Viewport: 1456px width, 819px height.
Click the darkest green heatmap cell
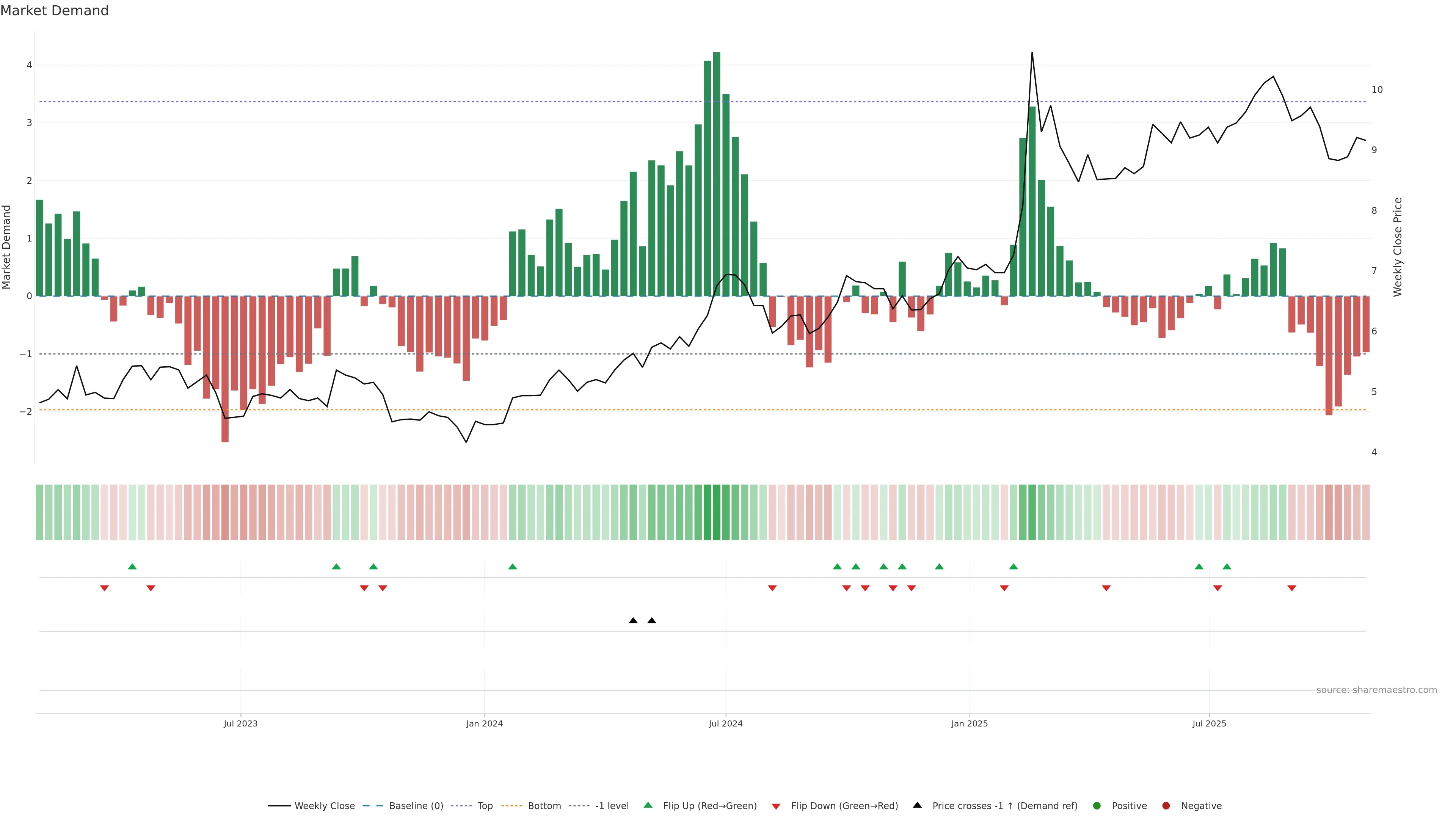point(717,512)
